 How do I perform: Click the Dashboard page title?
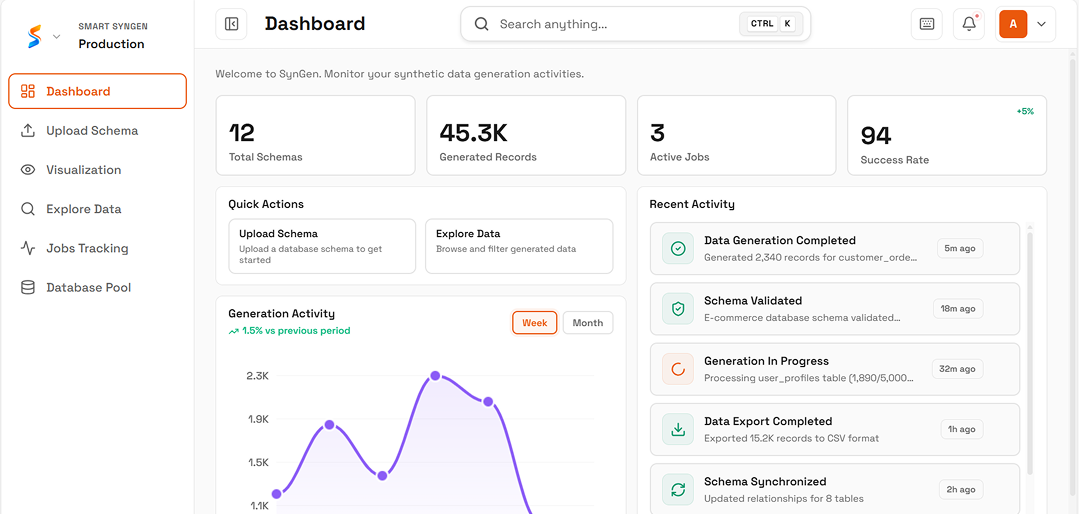(x=315, y=23)
